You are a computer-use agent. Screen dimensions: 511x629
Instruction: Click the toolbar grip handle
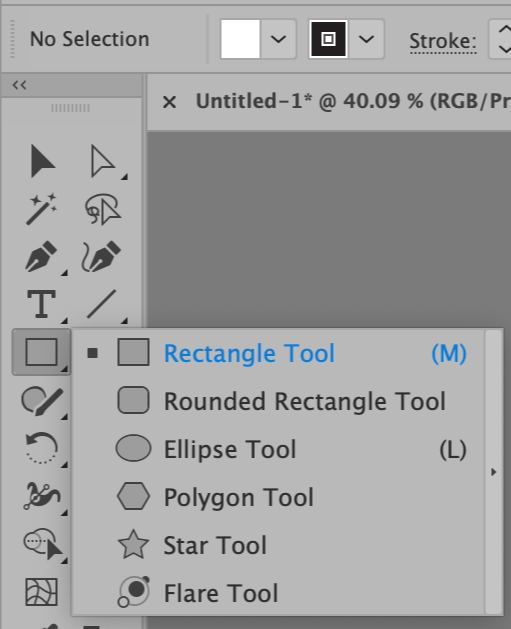pos(71,108)
